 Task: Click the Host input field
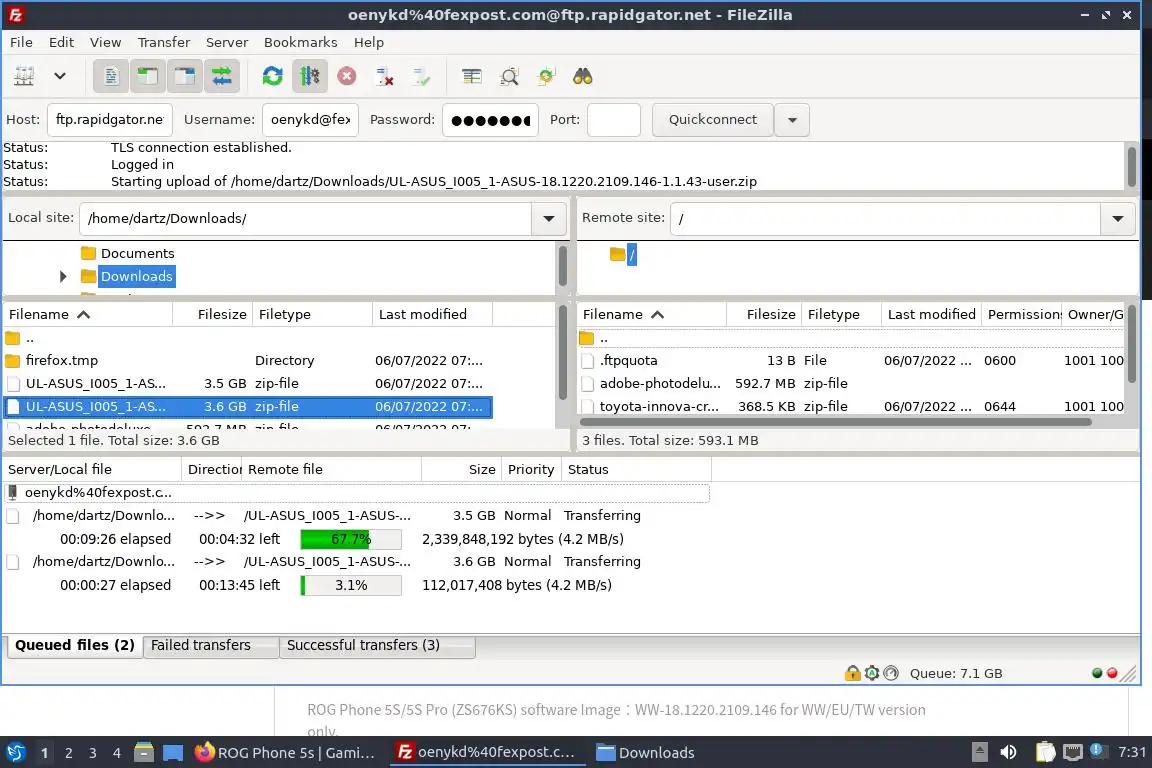(x=109, y=120)
